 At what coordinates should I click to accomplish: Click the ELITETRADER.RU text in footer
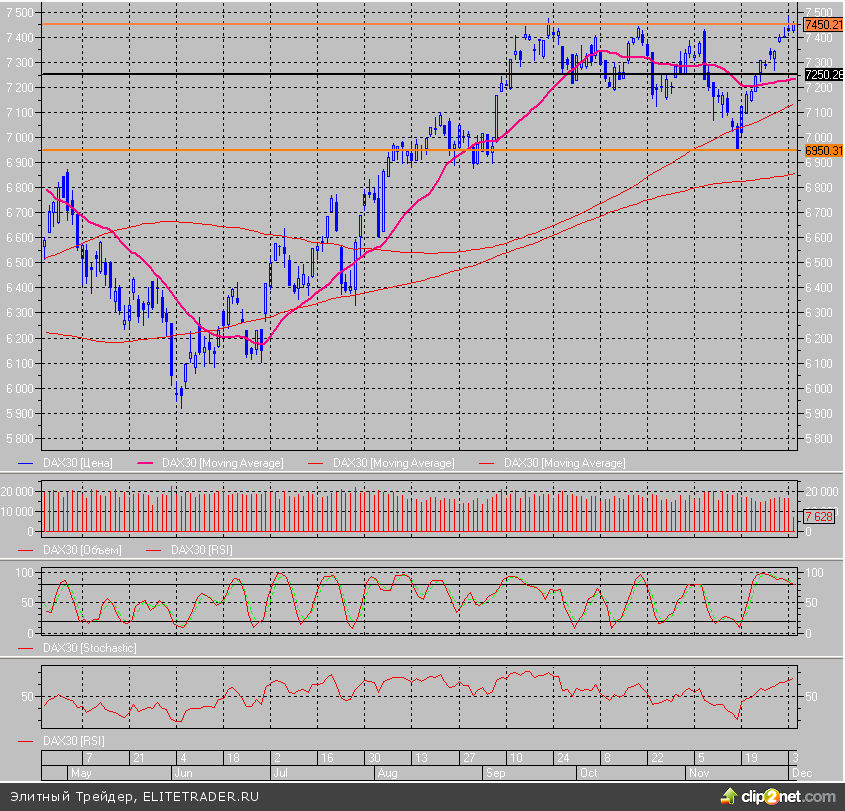point(200,796)
